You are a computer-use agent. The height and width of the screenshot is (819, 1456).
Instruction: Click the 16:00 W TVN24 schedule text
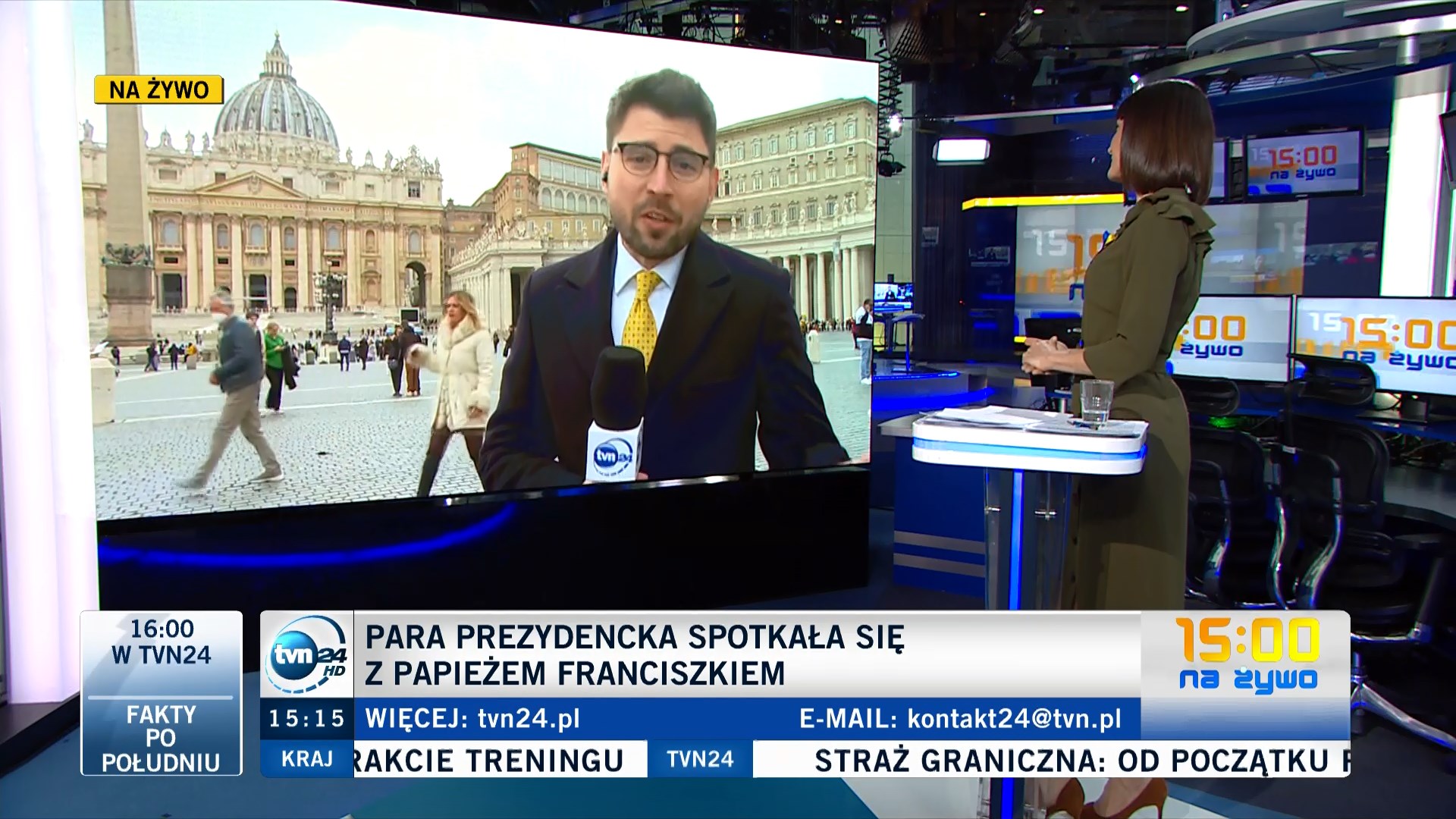162,642
